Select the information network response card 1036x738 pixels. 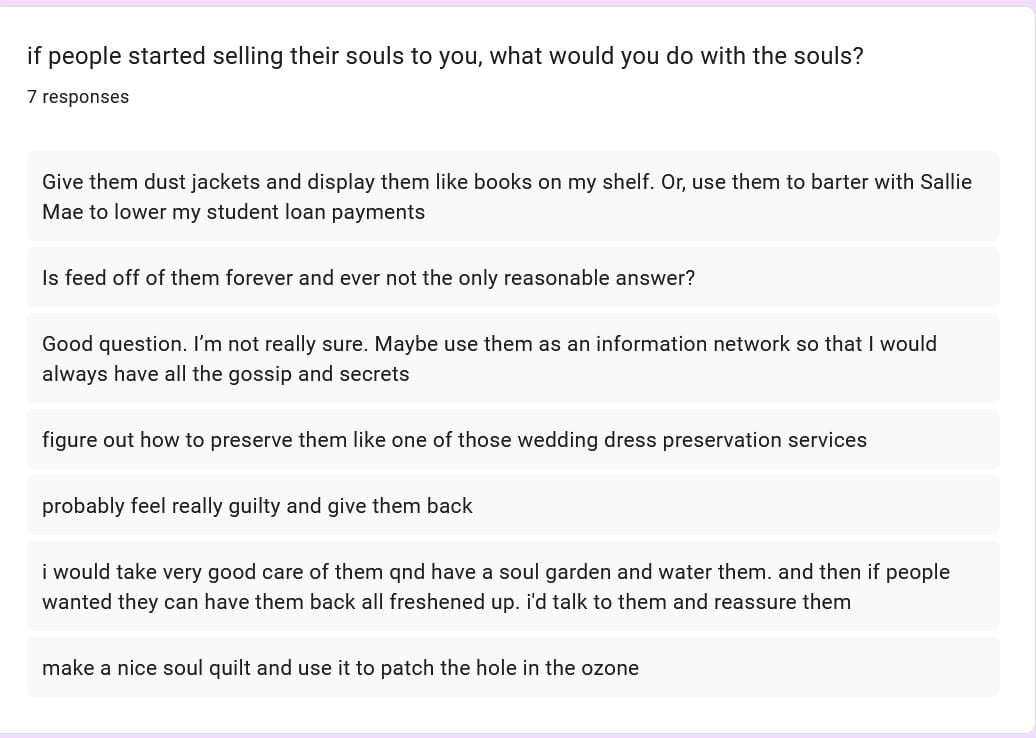pyautogui.click(x=512, y=358)
